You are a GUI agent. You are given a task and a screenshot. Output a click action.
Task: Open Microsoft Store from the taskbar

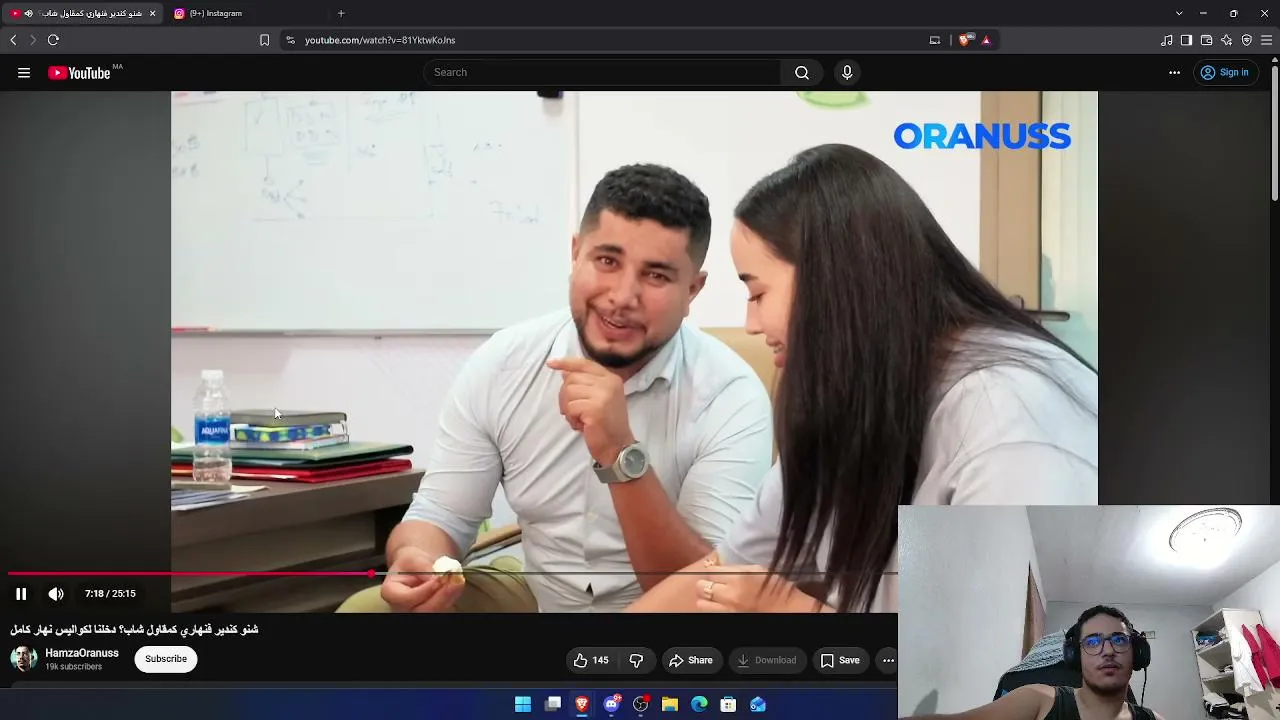tap(728, 704)
